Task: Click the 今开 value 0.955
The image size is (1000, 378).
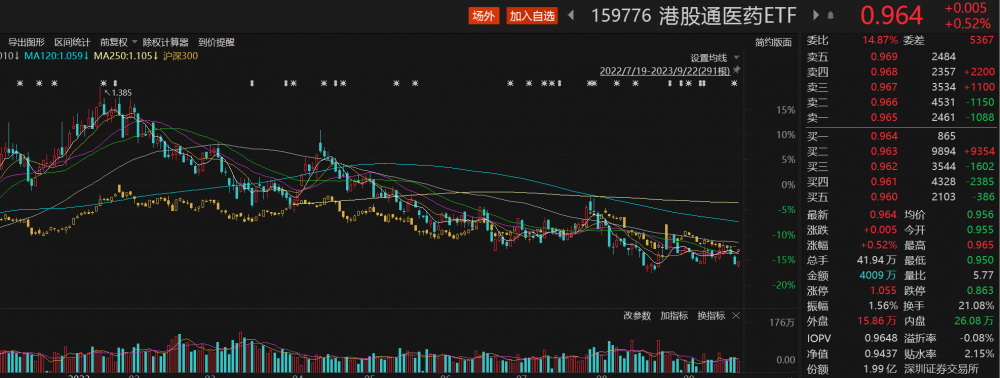Action: pyautogui.click(x=981, y=230)
